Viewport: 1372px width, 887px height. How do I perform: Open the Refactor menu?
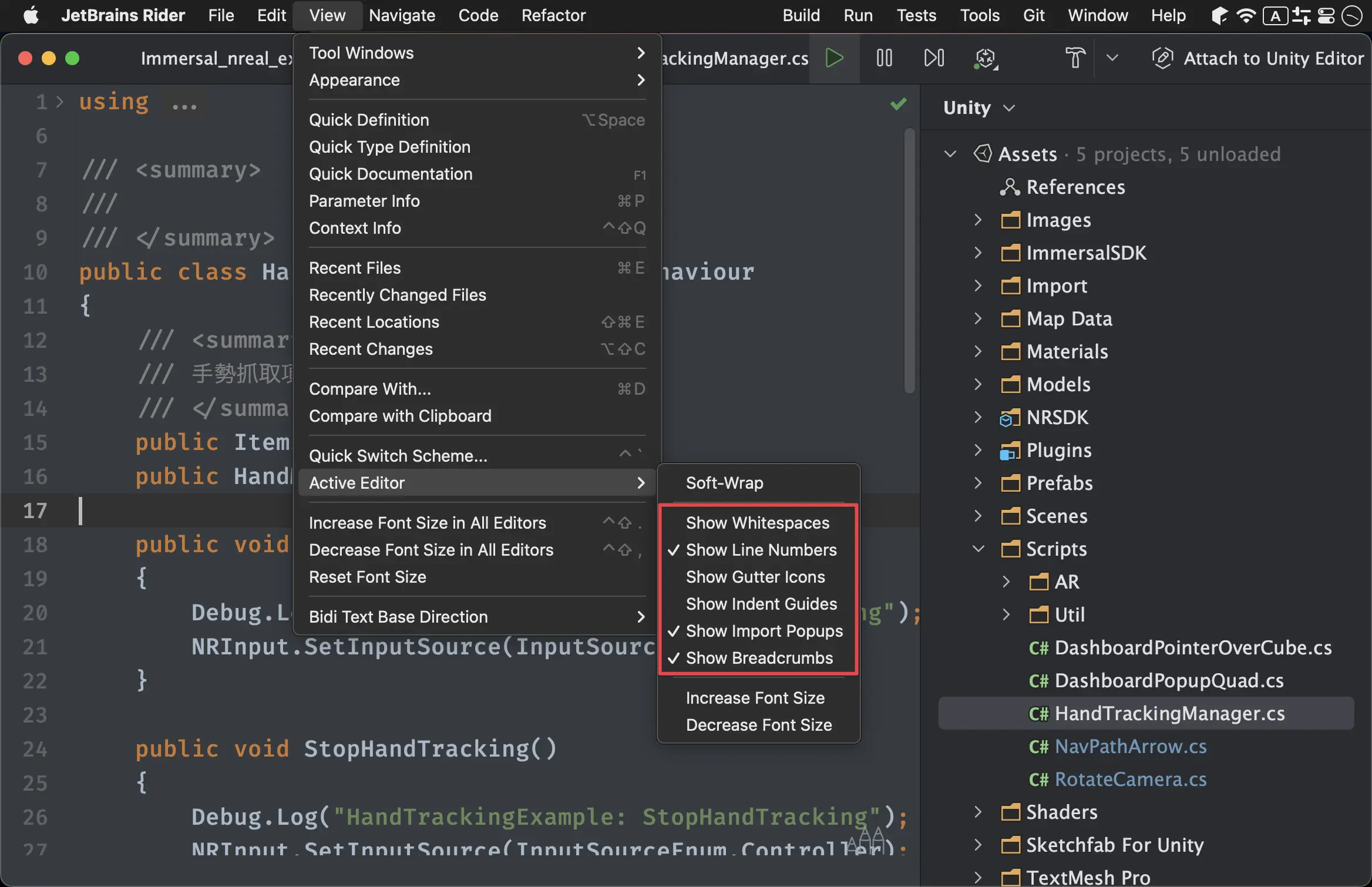pos(553,15)
